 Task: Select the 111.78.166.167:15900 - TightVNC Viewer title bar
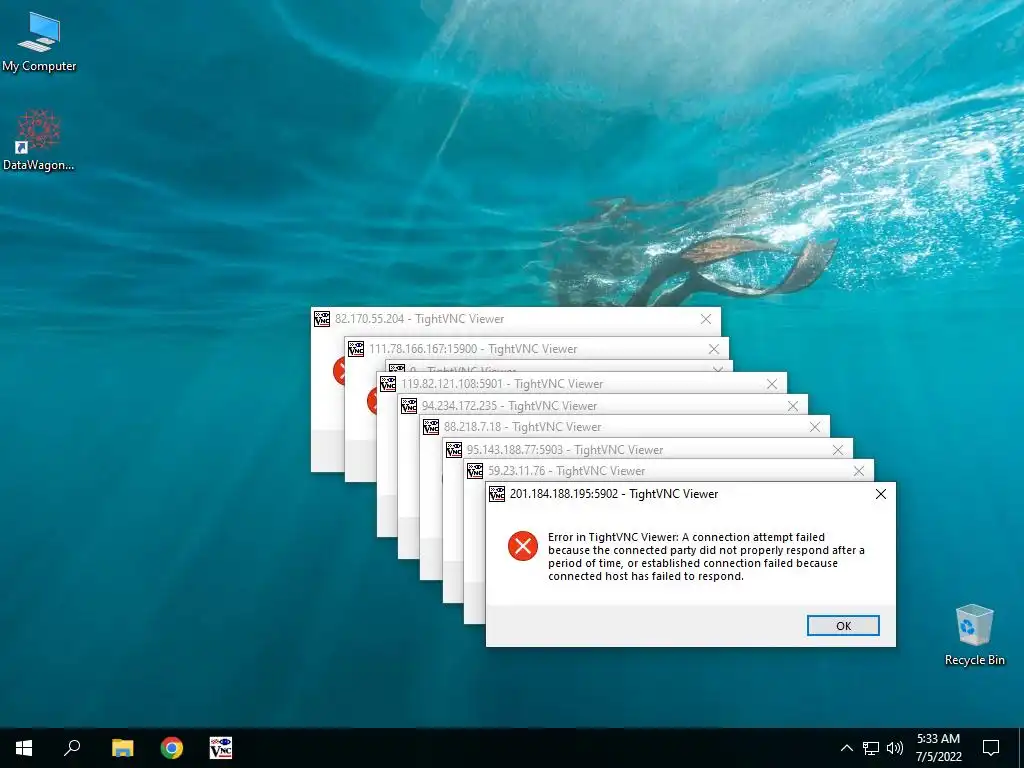[x=537, y=349]
